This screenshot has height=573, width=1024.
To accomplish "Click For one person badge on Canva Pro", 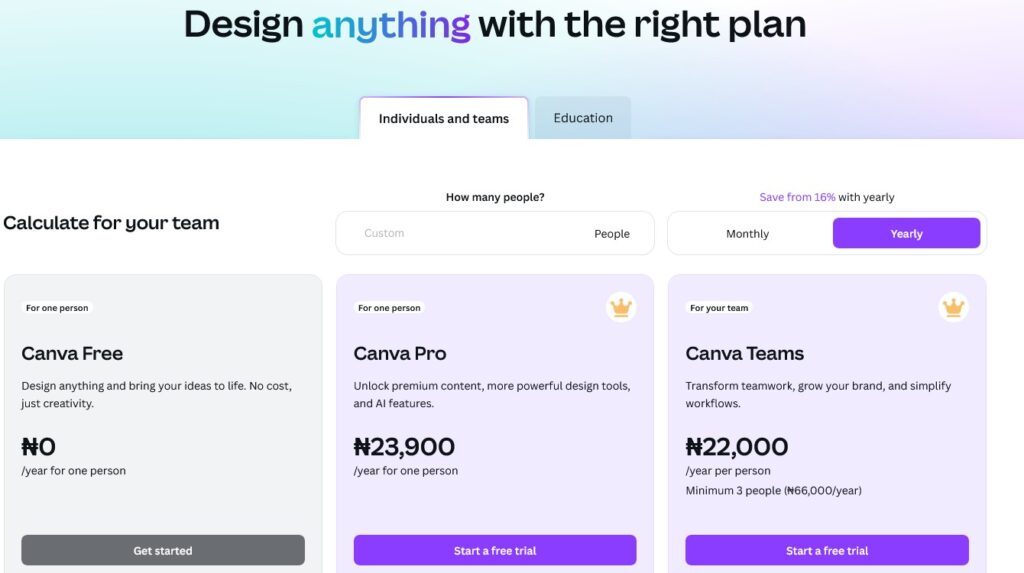I will tap(389, 308).
